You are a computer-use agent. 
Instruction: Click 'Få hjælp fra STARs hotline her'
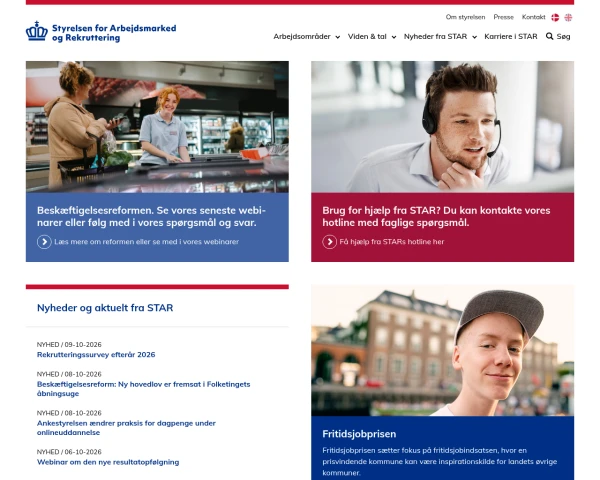coord(392,242)
